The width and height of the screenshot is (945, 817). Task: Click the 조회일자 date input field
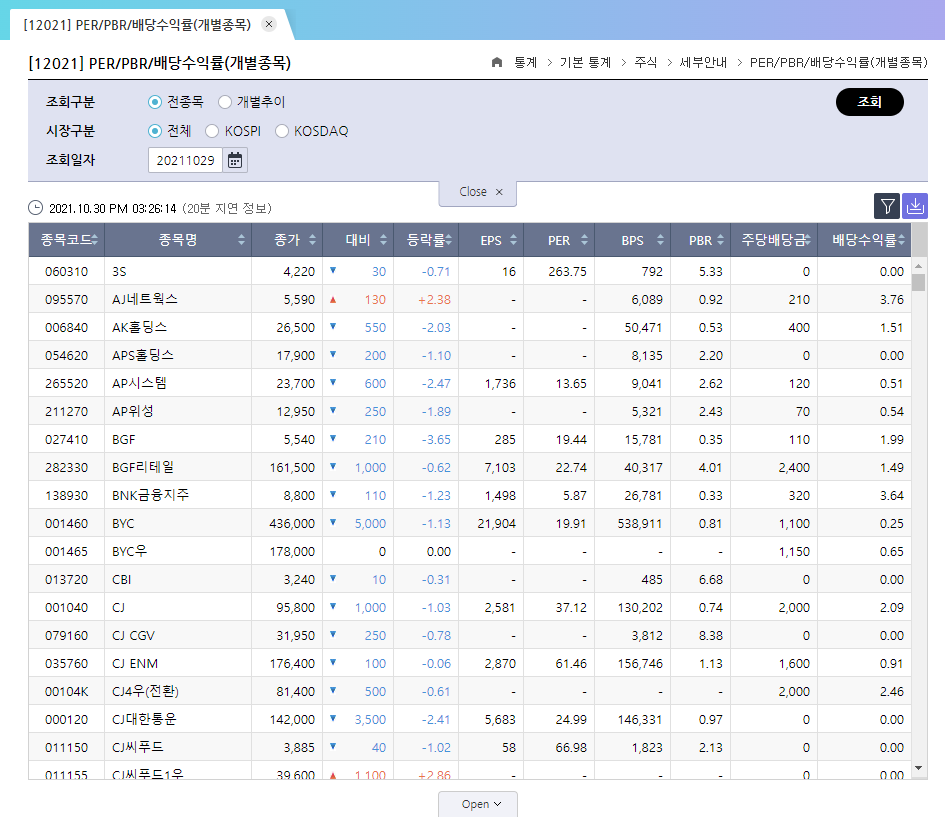pyautogui.click(x=186, y=160)
